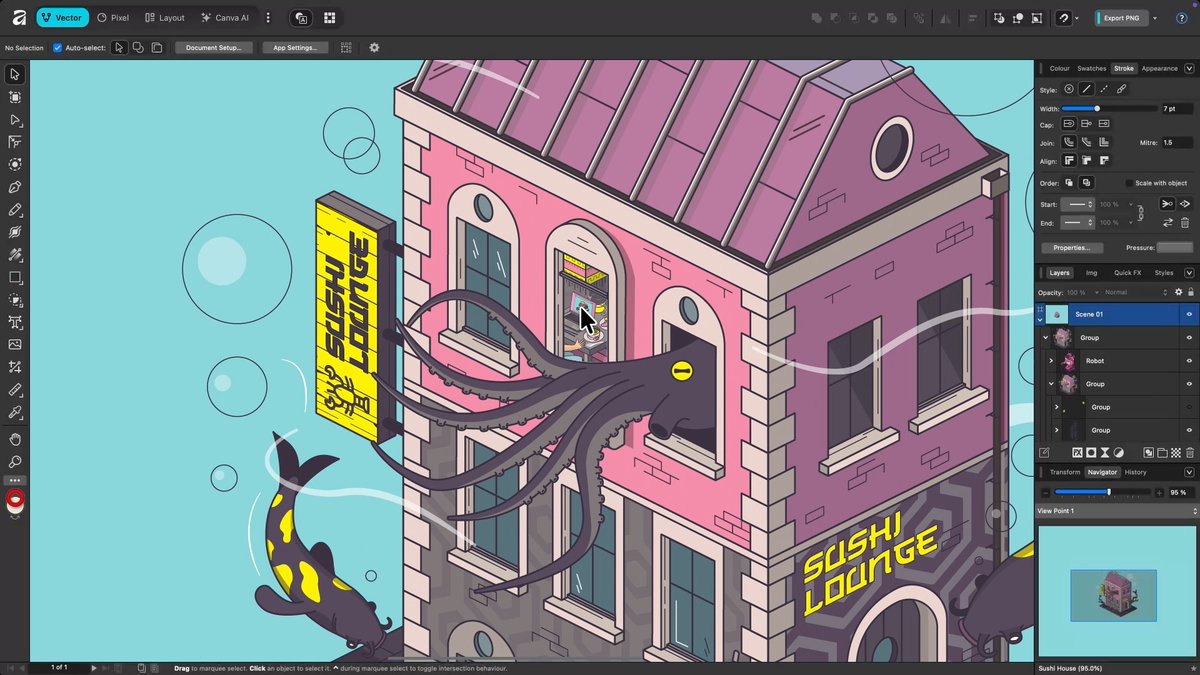1200x675 pixels.
Task: Click the Edit layer pencil icon in Layers panel
Action: pos(1044,453)
